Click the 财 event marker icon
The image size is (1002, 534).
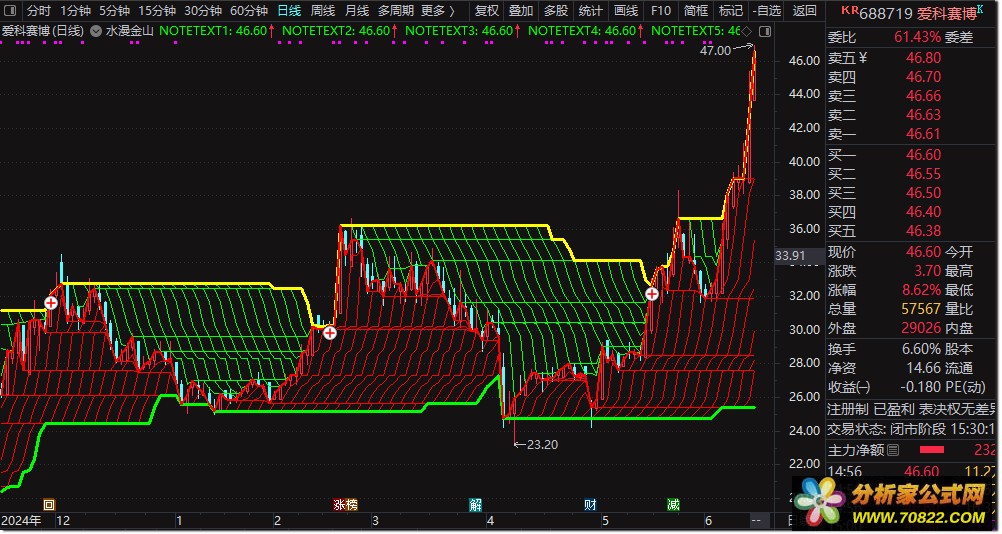(590, 505)
